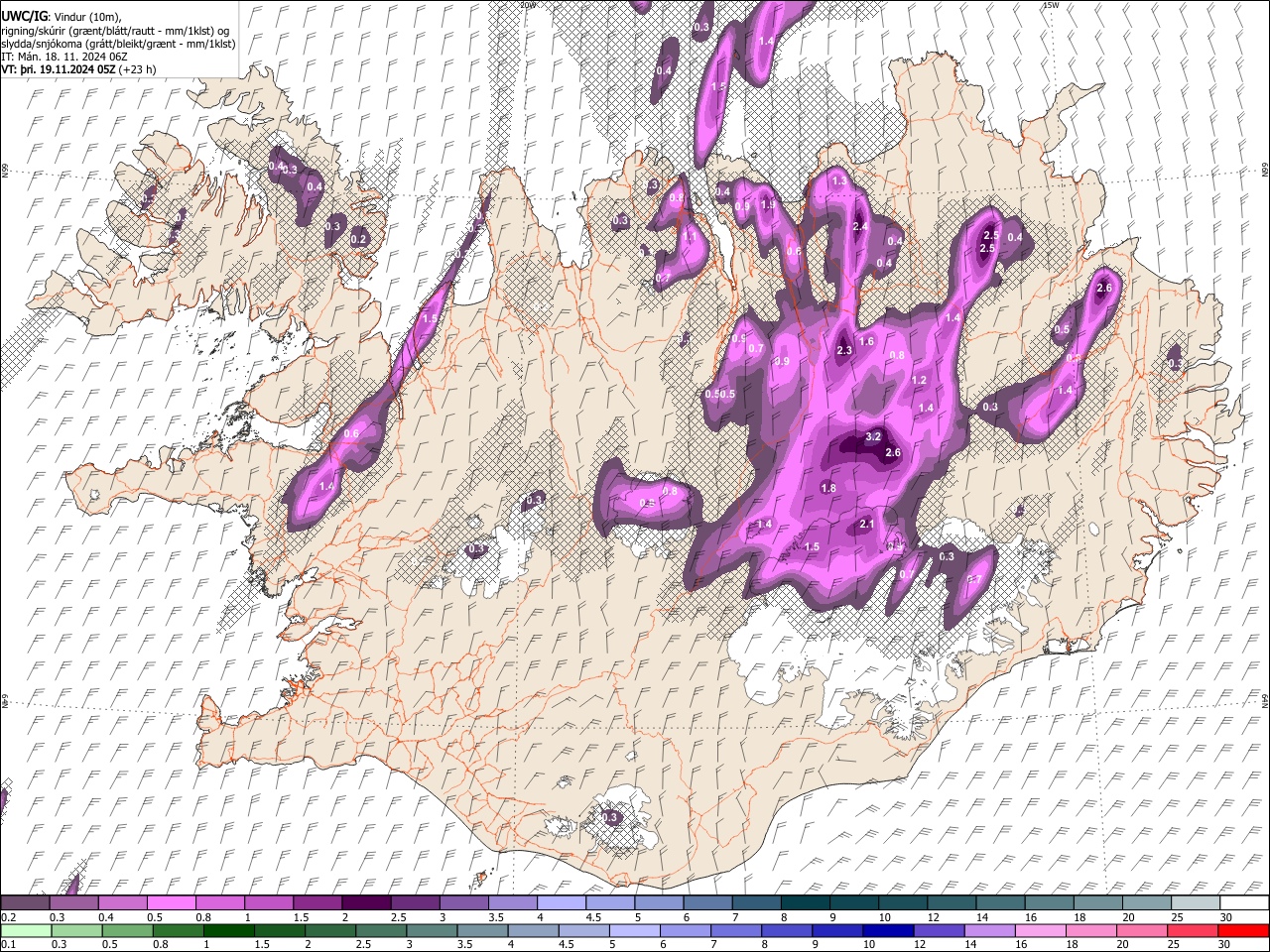Click the '64N' latitude label on right edge

click(x=1265, y=701)
